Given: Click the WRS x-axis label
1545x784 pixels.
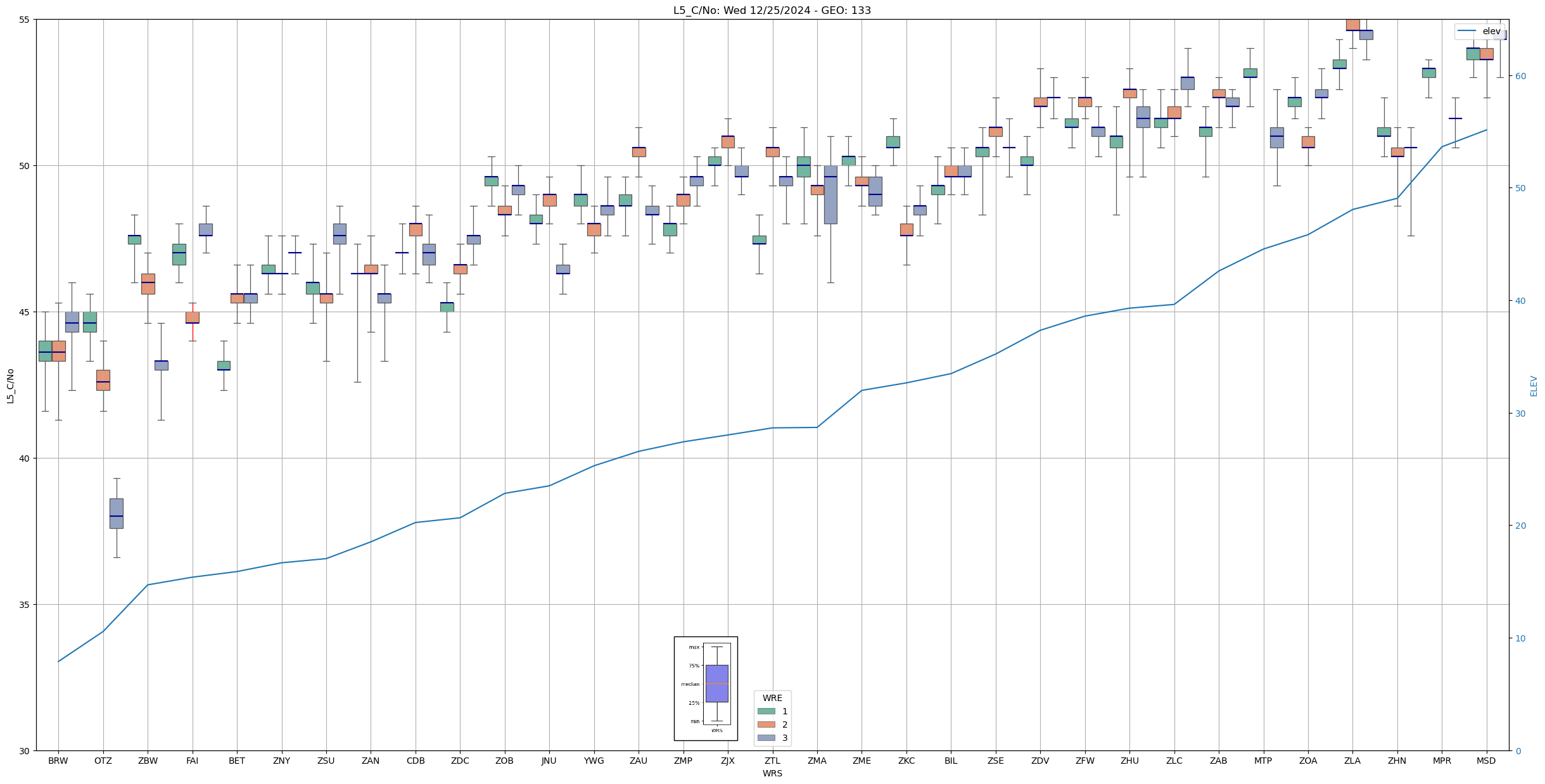Looking at the screenshot, I should click(x=772, y=773).
